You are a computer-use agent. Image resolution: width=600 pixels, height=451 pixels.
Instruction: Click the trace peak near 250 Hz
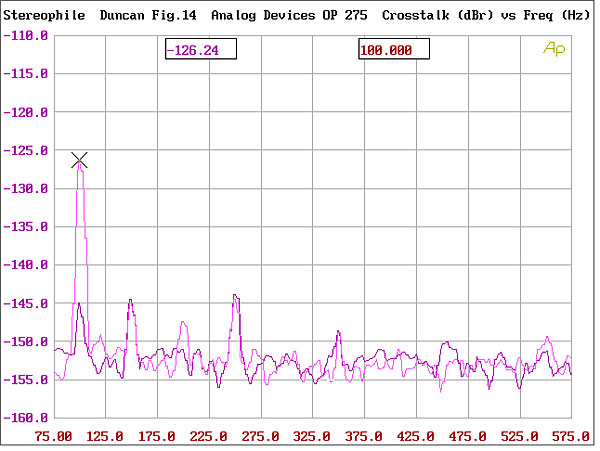235,296
